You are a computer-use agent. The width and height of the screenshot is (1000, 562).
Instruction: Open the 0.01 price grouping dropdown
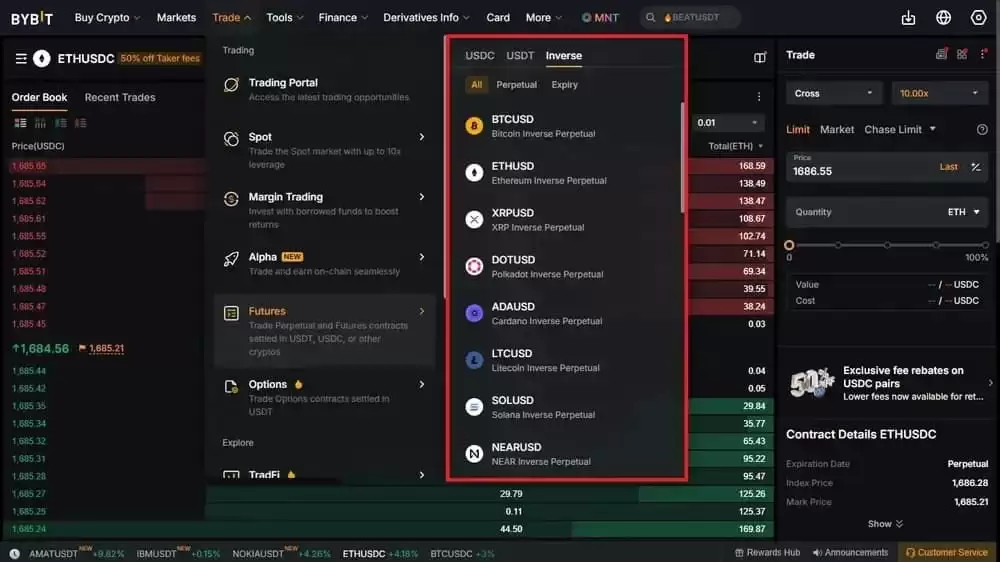tap(728, 122)
